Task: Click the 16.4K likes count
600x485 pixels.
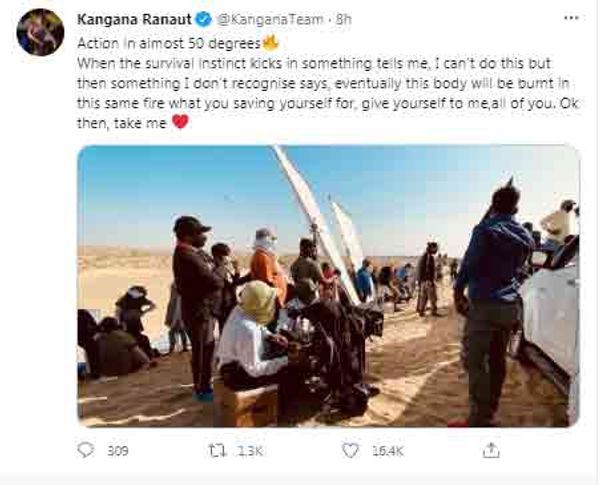Action: [x=388, y=451]
